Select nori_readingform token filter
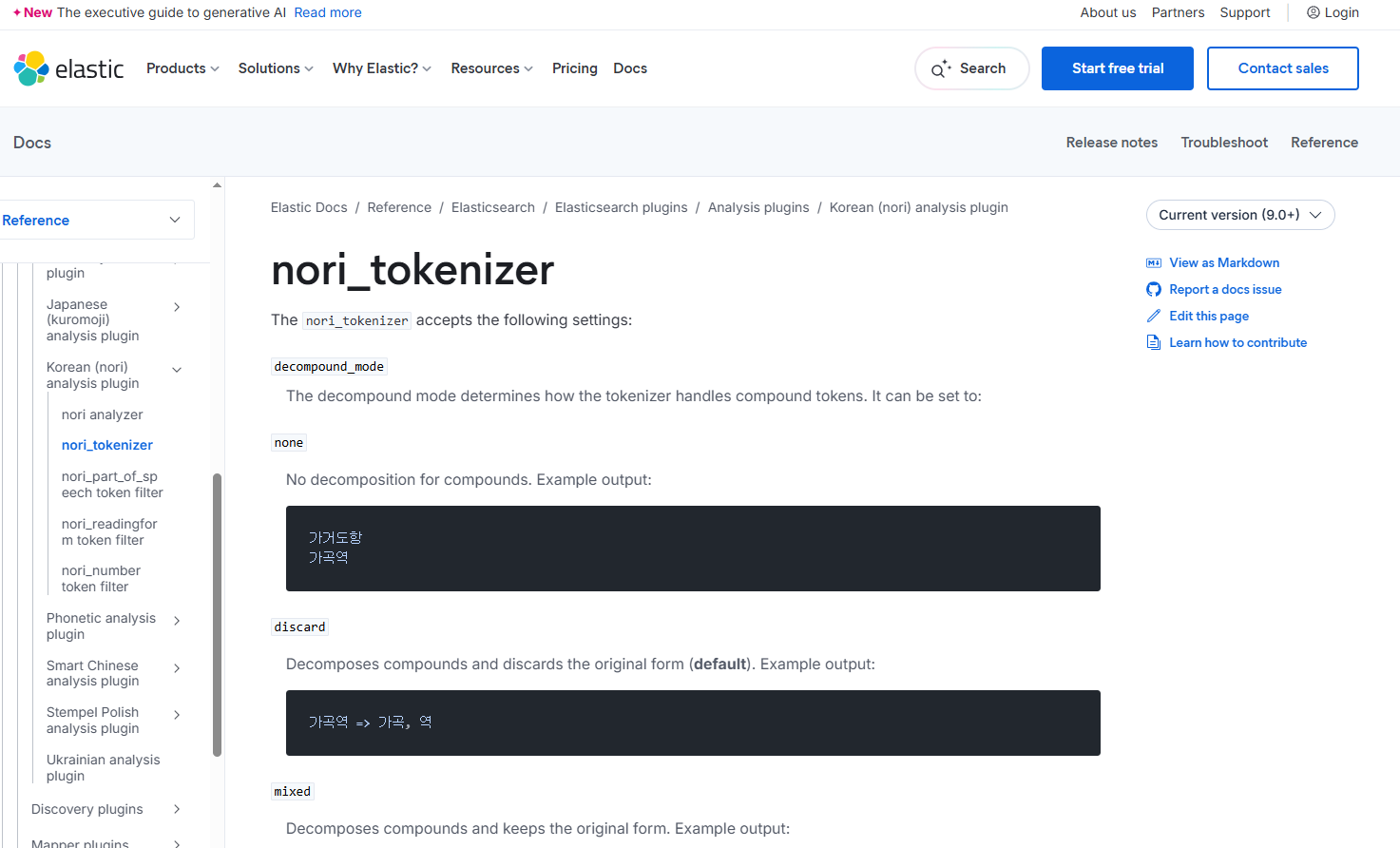 point(109,532)
